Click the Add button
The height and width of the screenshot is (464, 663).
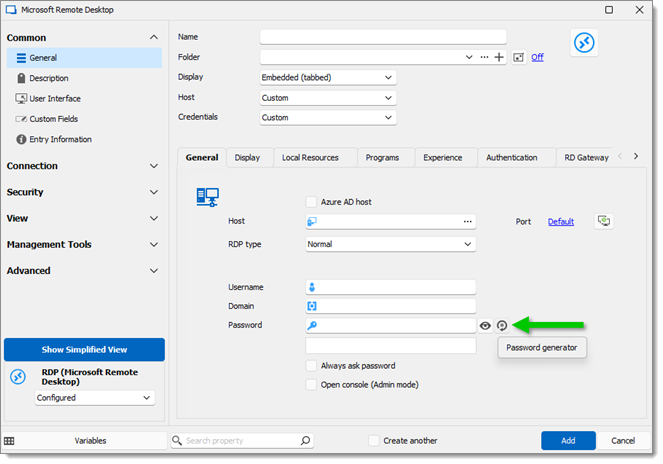568,441
